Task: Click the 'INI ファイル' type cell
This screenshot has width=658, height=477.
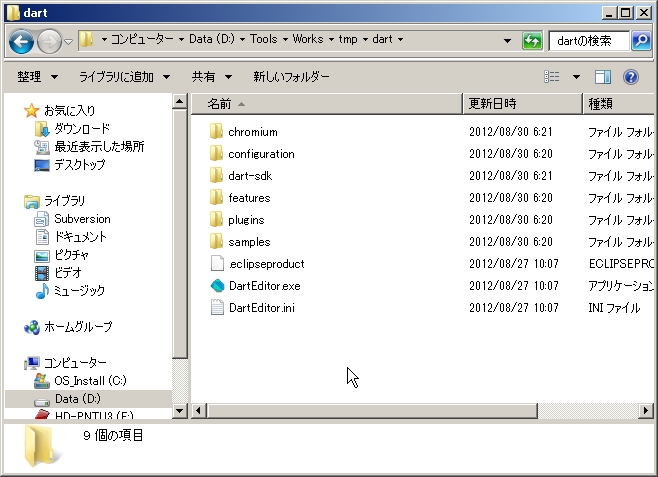Action: click(614, 308)
